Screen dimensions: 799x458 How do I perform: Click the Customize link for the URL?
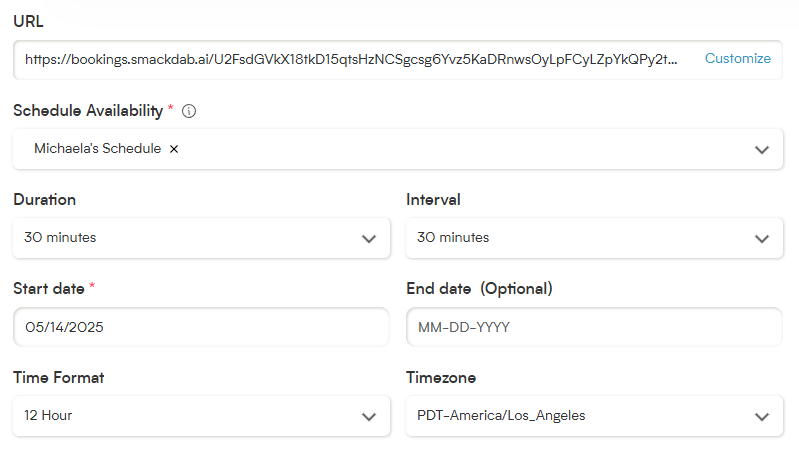coord(737,59)
